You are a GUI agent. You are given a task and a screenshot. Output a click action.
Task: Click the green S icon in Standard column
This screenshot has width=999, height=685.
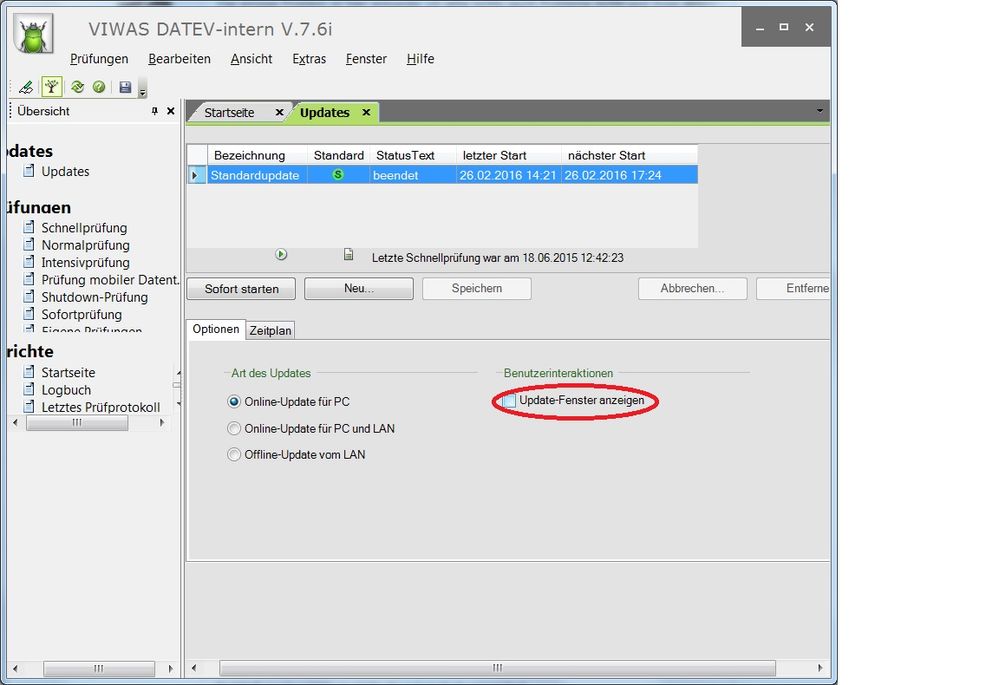point(338,175)
